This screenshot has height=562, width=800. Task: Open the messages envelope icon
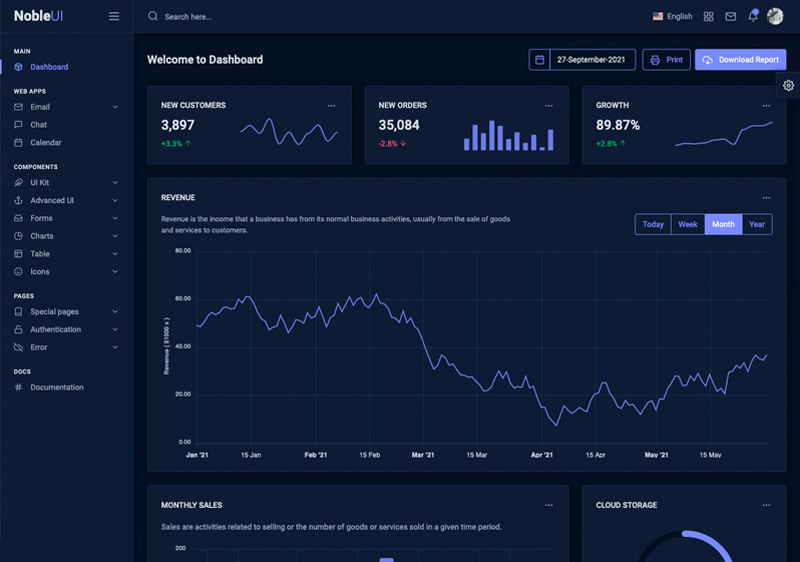(x=731, y=16)
